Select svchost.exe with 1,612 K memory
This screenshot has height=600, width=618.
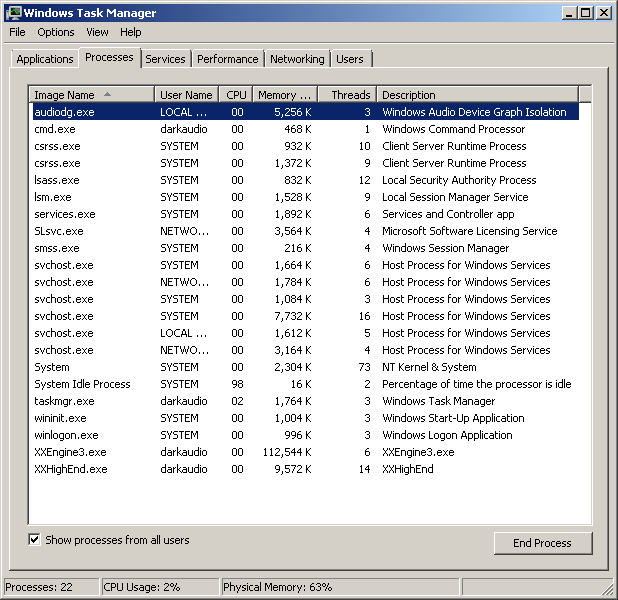[x=304, y=333]
